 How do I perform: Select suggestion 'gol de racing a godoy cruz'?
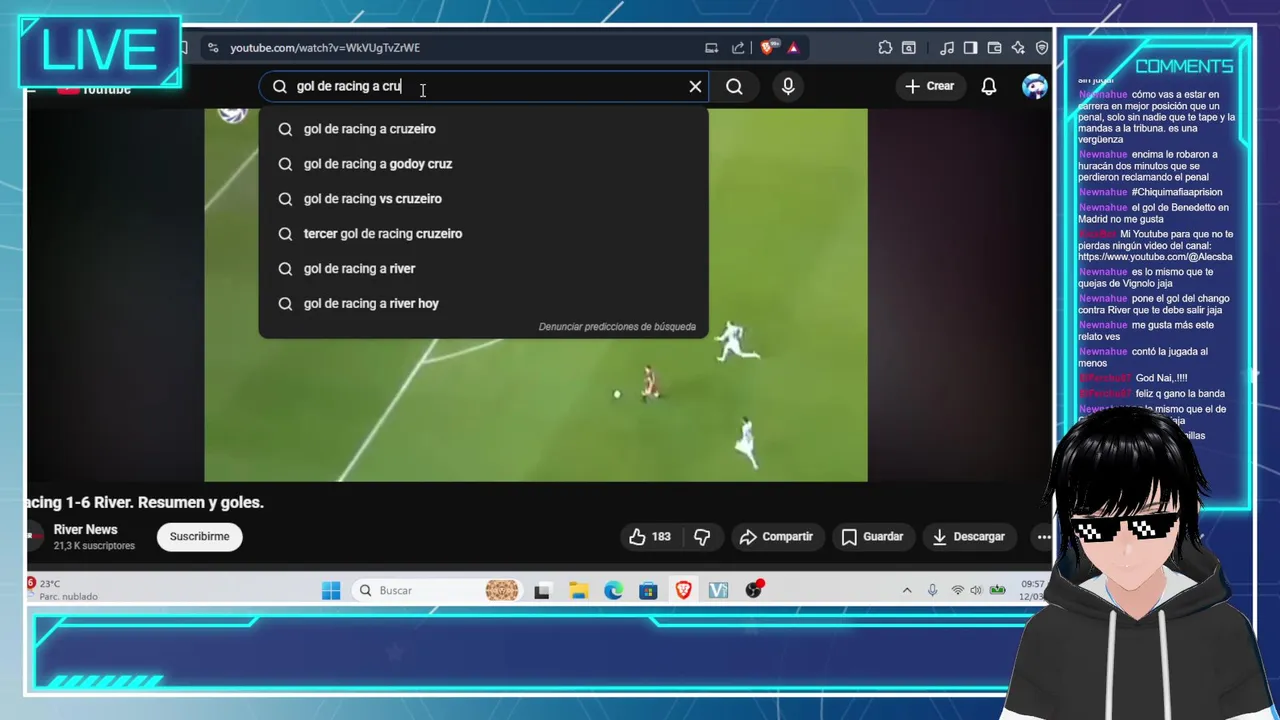(x=483, y=164)
